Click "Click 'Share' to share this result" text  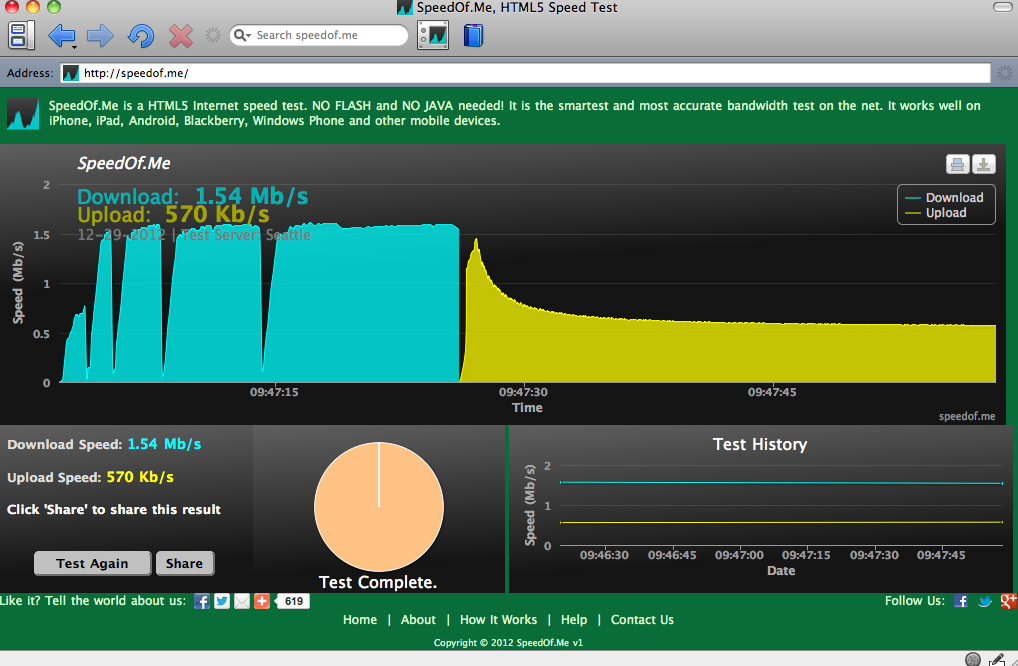tap(114, 510)
